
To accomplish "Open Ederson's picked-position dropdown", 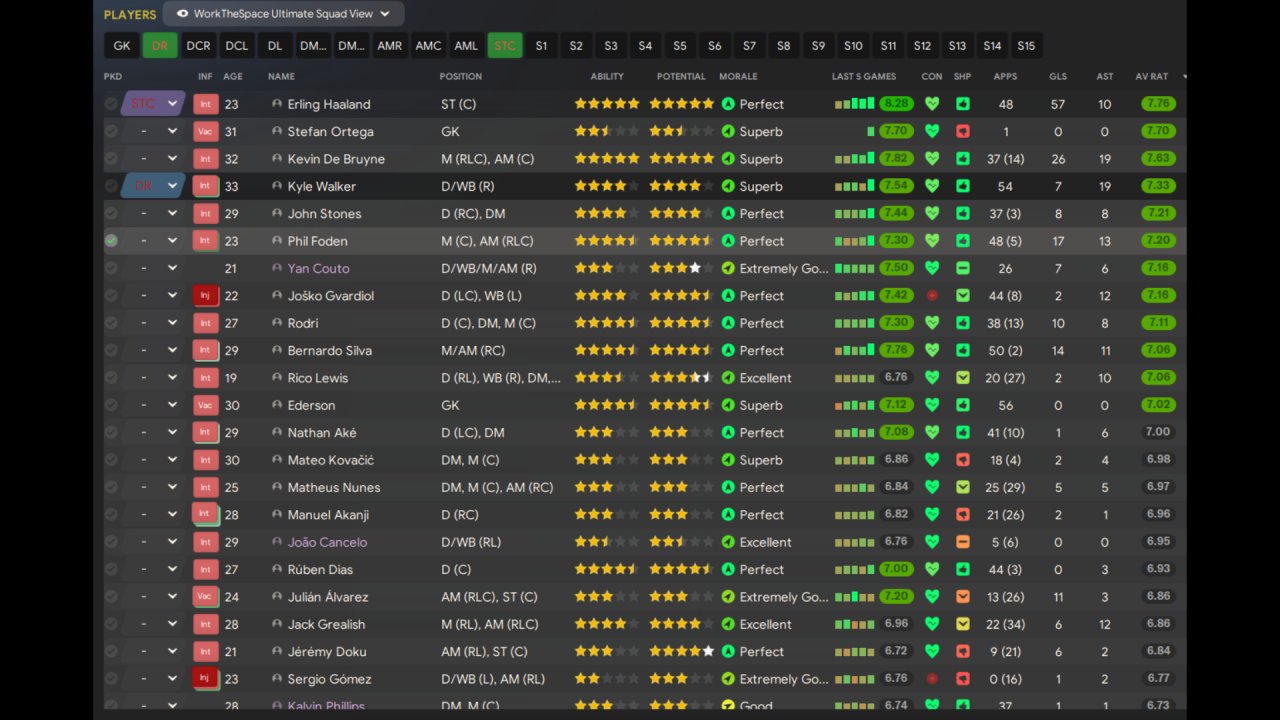I will click(x=153, y=405).
